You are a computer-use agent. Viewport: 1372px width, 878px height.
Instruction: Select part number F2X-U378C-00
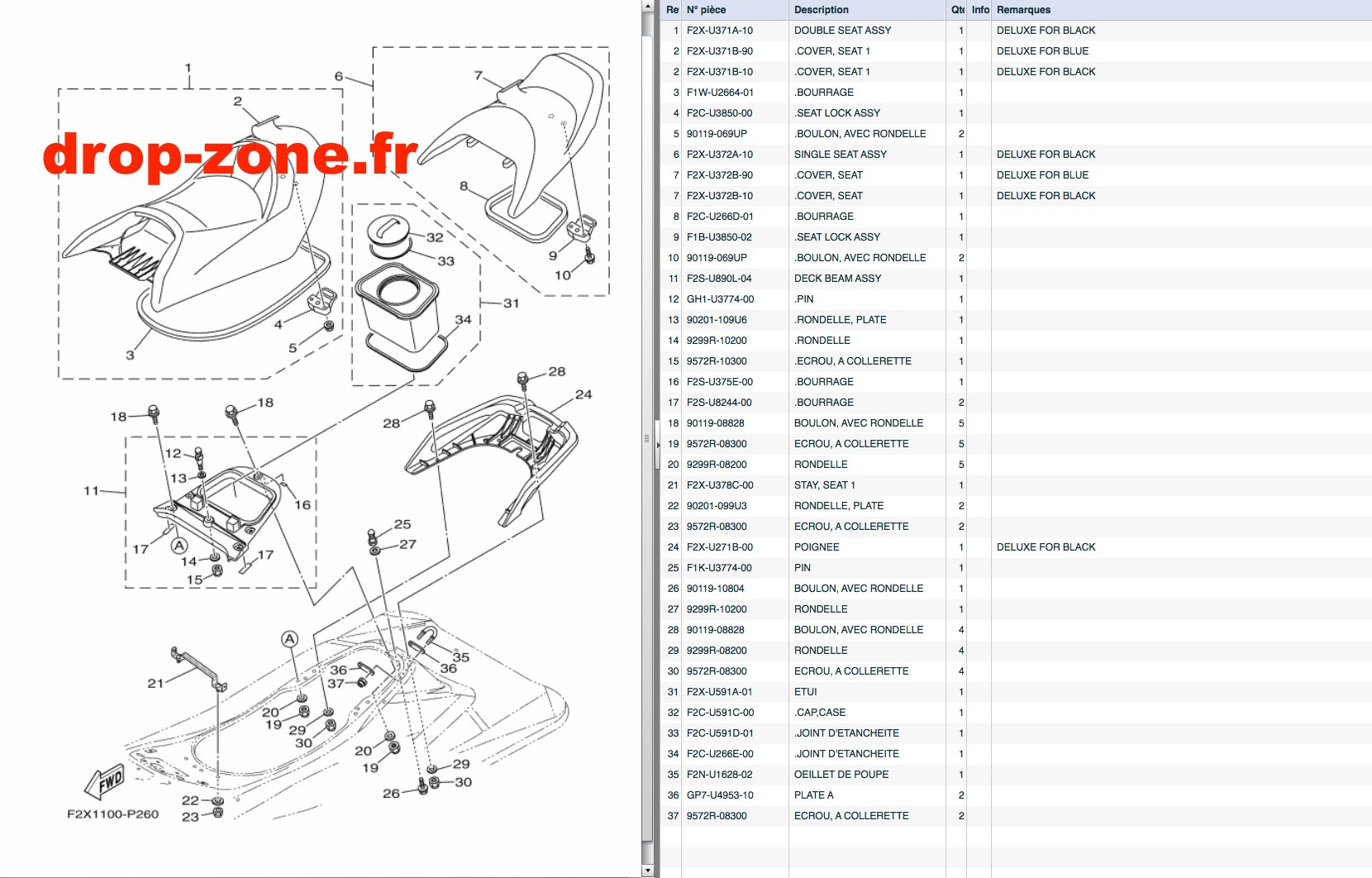coord(720,485)
